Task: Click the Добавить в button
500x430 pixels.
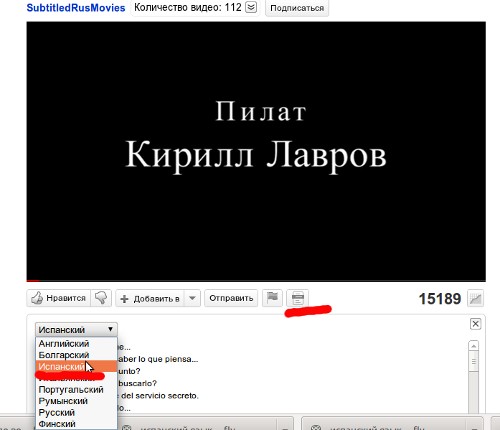Action: coord(151,298)
